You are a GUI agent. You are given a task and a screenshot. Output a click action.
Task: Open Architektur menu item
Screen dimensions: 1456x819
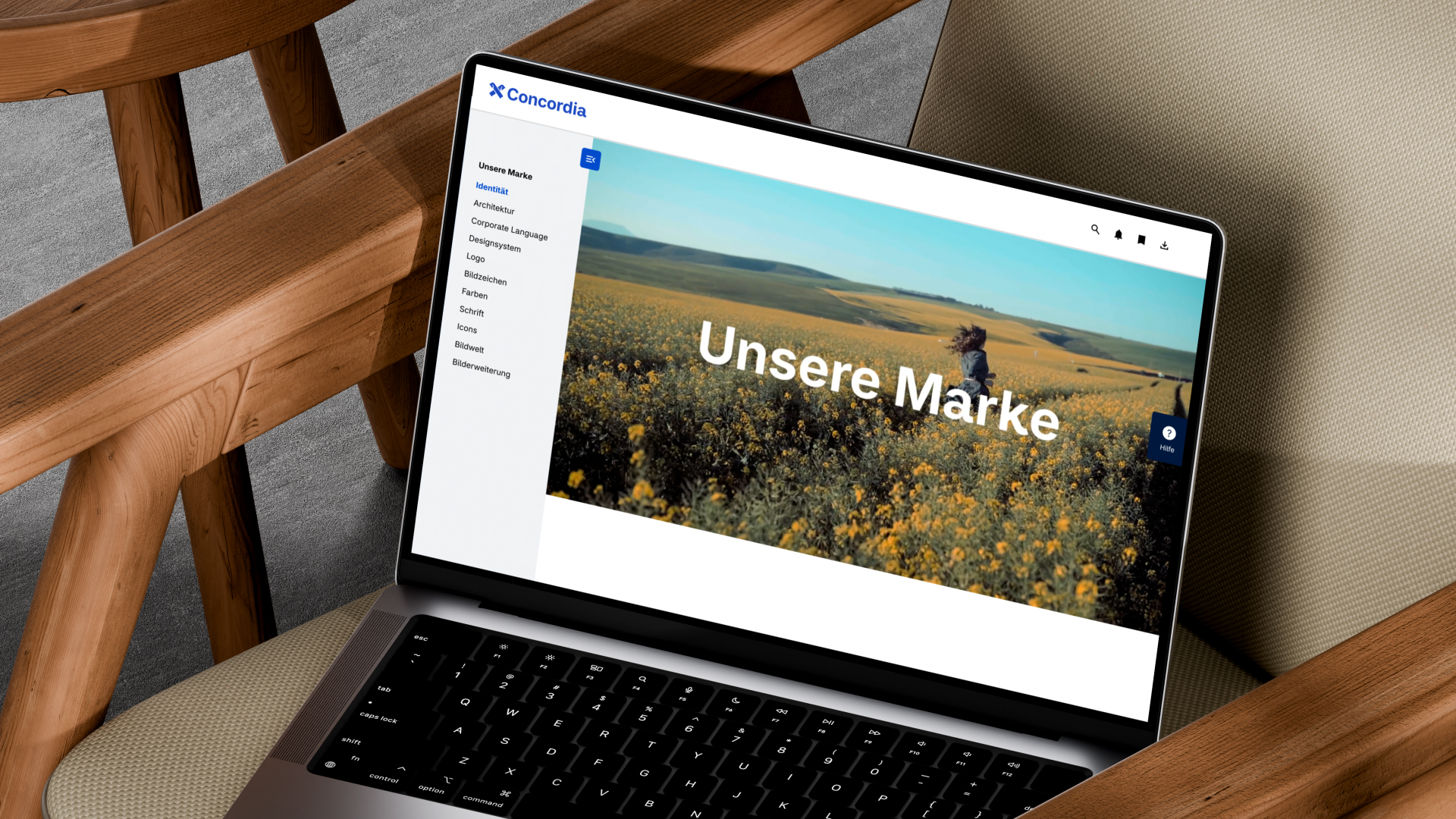(494, 207)
